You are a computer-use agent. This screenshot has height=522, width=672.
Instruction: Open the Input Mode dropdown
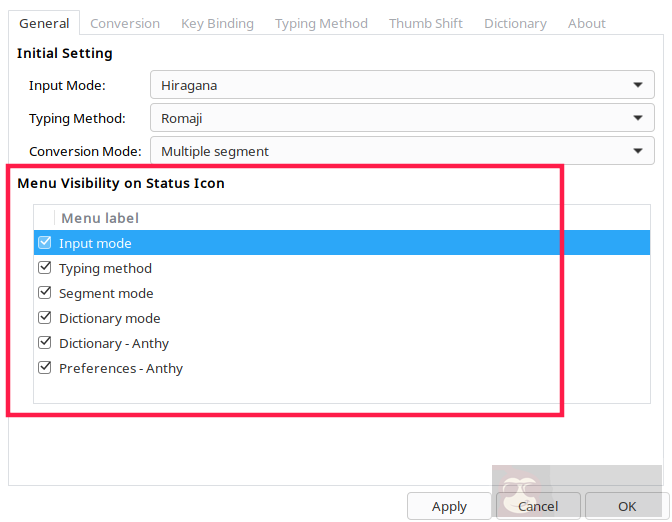click(x=402, y=86)
